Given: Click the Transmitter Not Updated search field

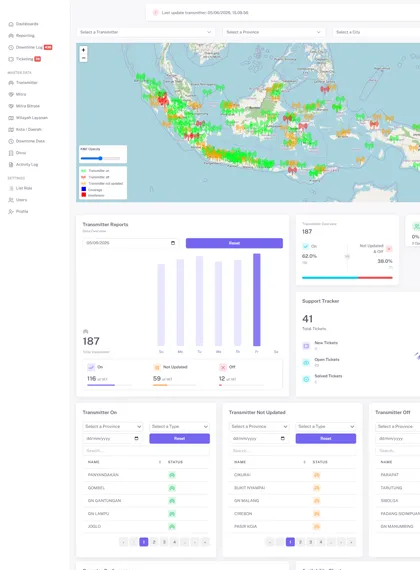Looking at the screenshot, I should click(292, 451).
